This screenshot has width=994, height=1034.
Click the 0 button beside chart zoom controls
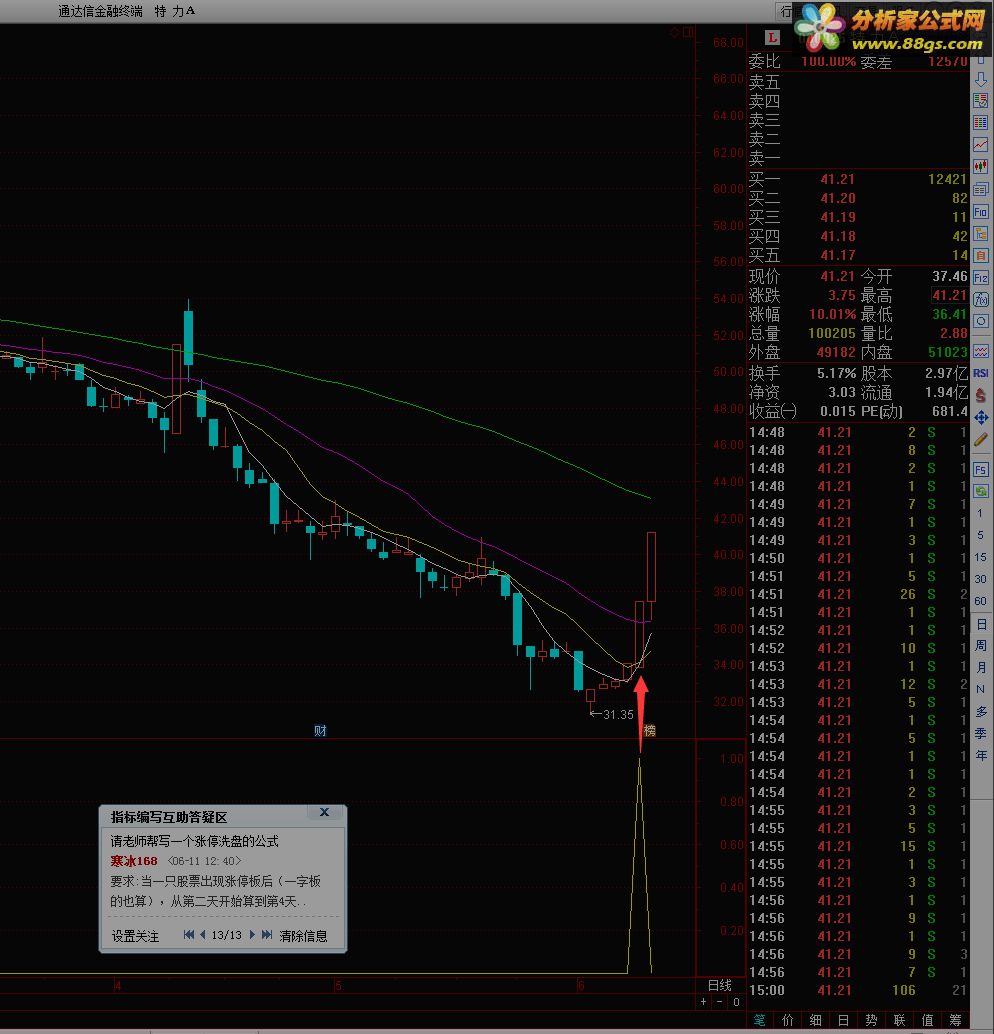[x=736, y=1002]
